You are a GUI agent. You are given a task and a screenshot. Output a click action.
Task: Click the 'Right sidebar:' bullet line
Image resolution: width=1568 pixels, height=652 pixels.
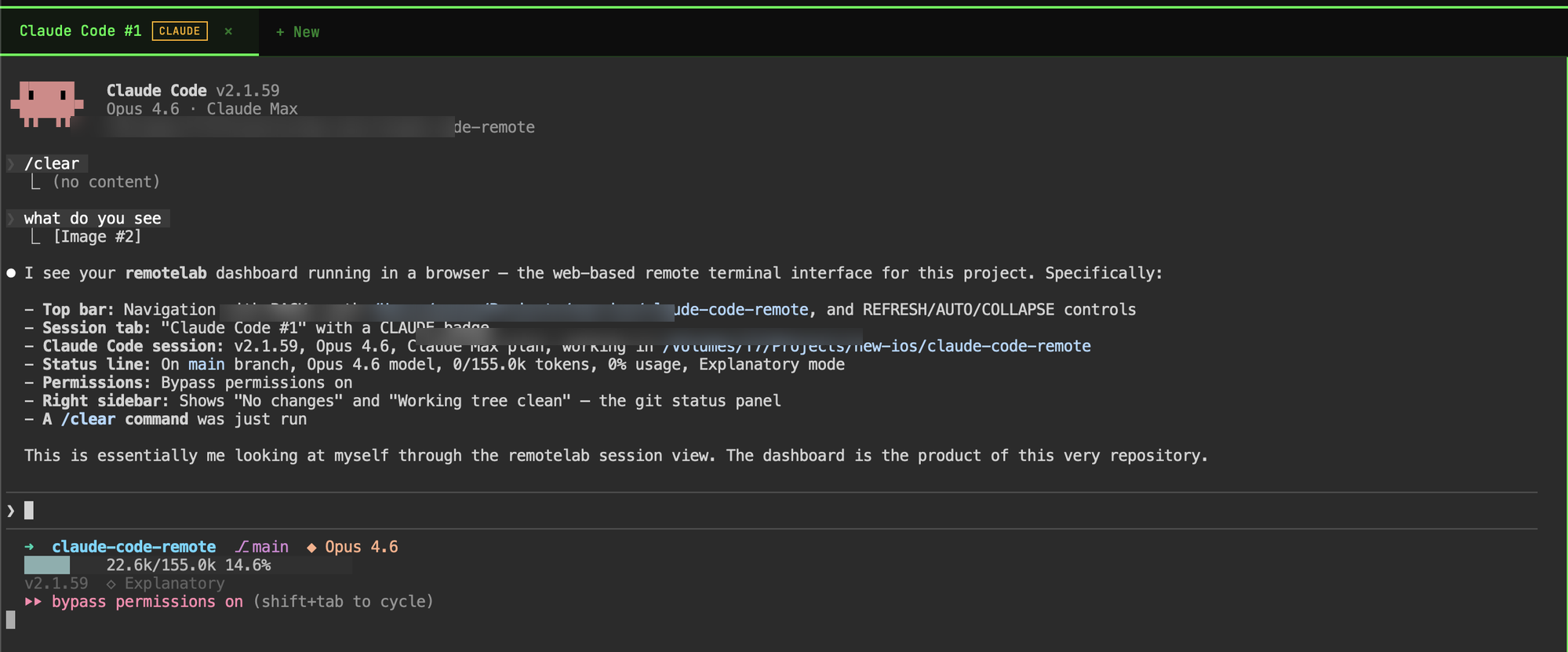(402, 401)
